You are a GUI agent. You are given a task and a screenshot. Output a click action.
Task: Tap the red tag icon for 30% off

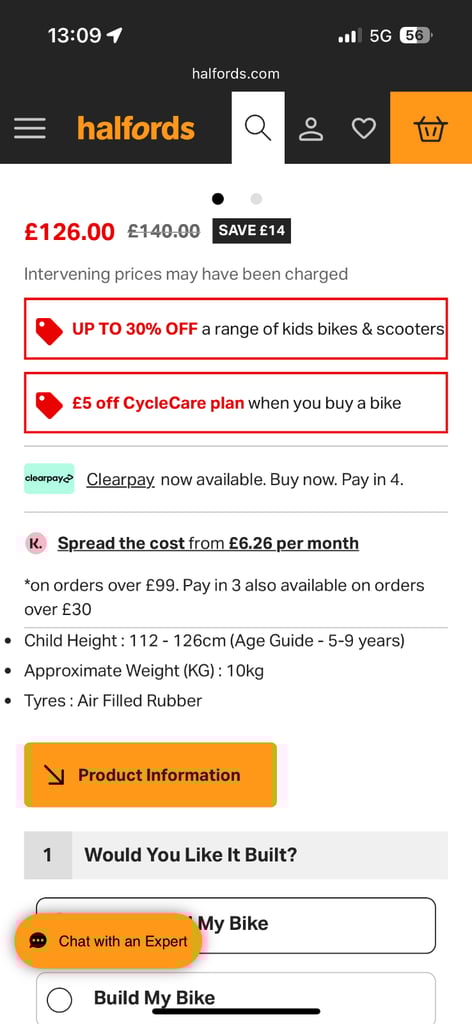pyautogui.click(x=49, y=330)
